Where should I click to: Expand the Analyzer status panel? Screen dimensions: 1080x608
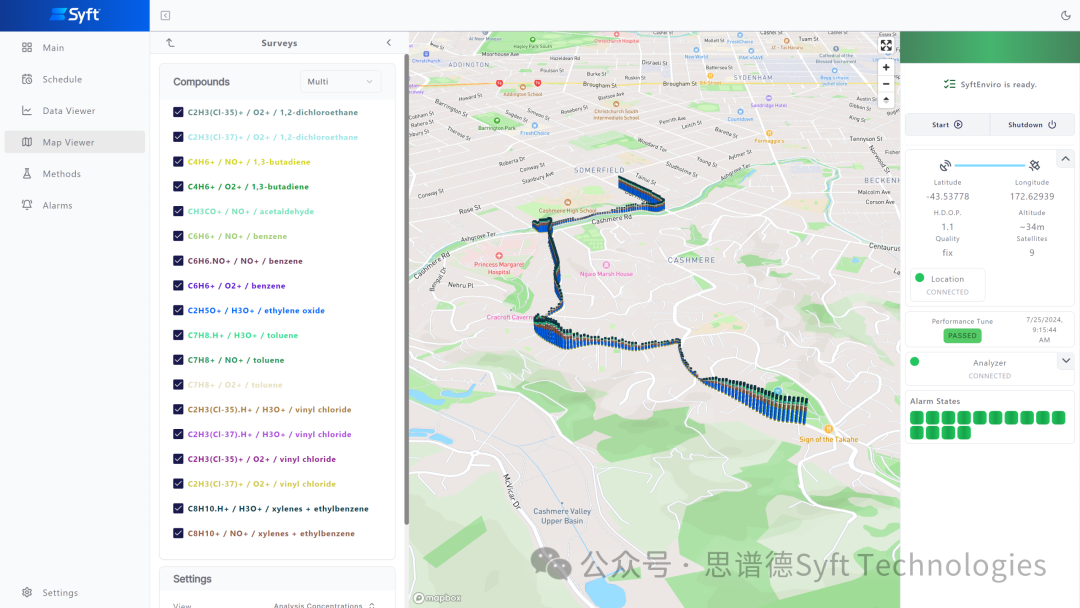(1066, 361)
